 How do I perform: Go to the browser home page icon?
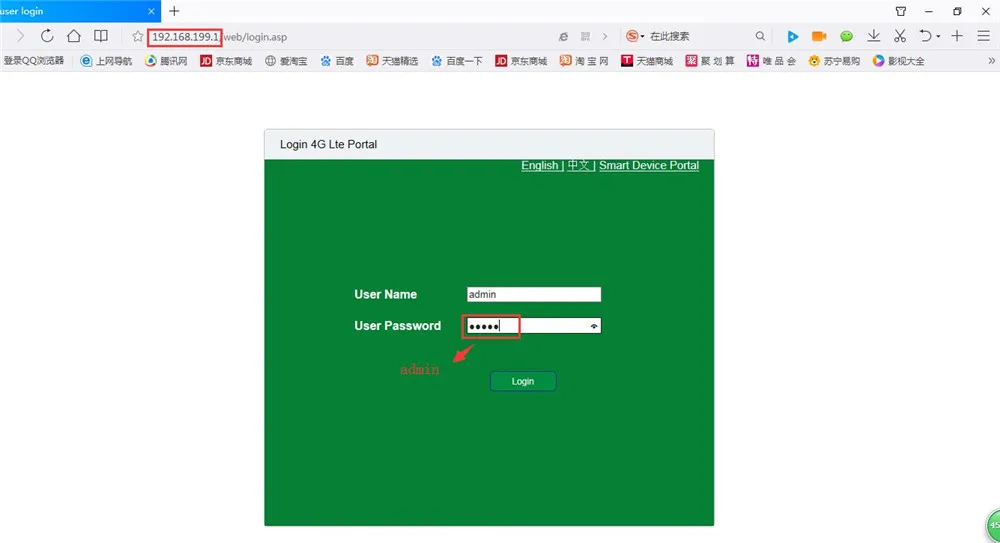pyautogui.click(x=73, y=36)
